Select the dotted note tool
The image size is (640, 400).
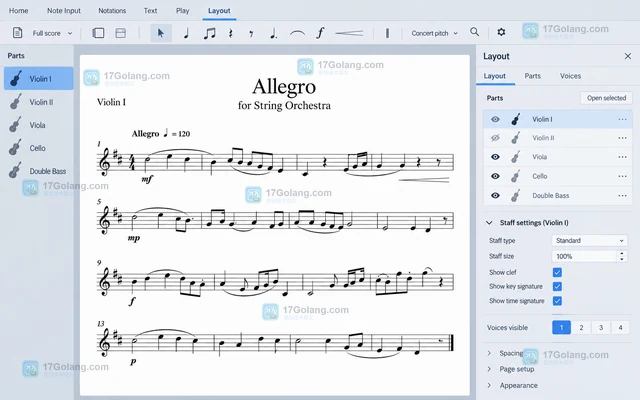click(273, 33)
